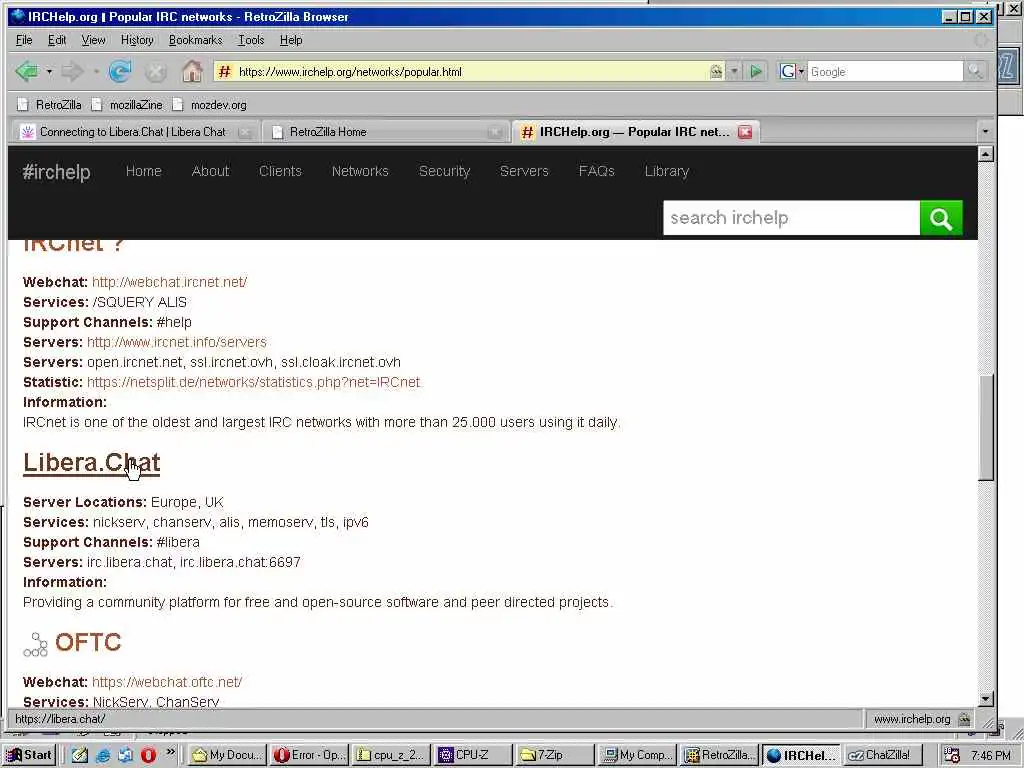
Task: Open Servers in site navigation
Action: point(524,171)
